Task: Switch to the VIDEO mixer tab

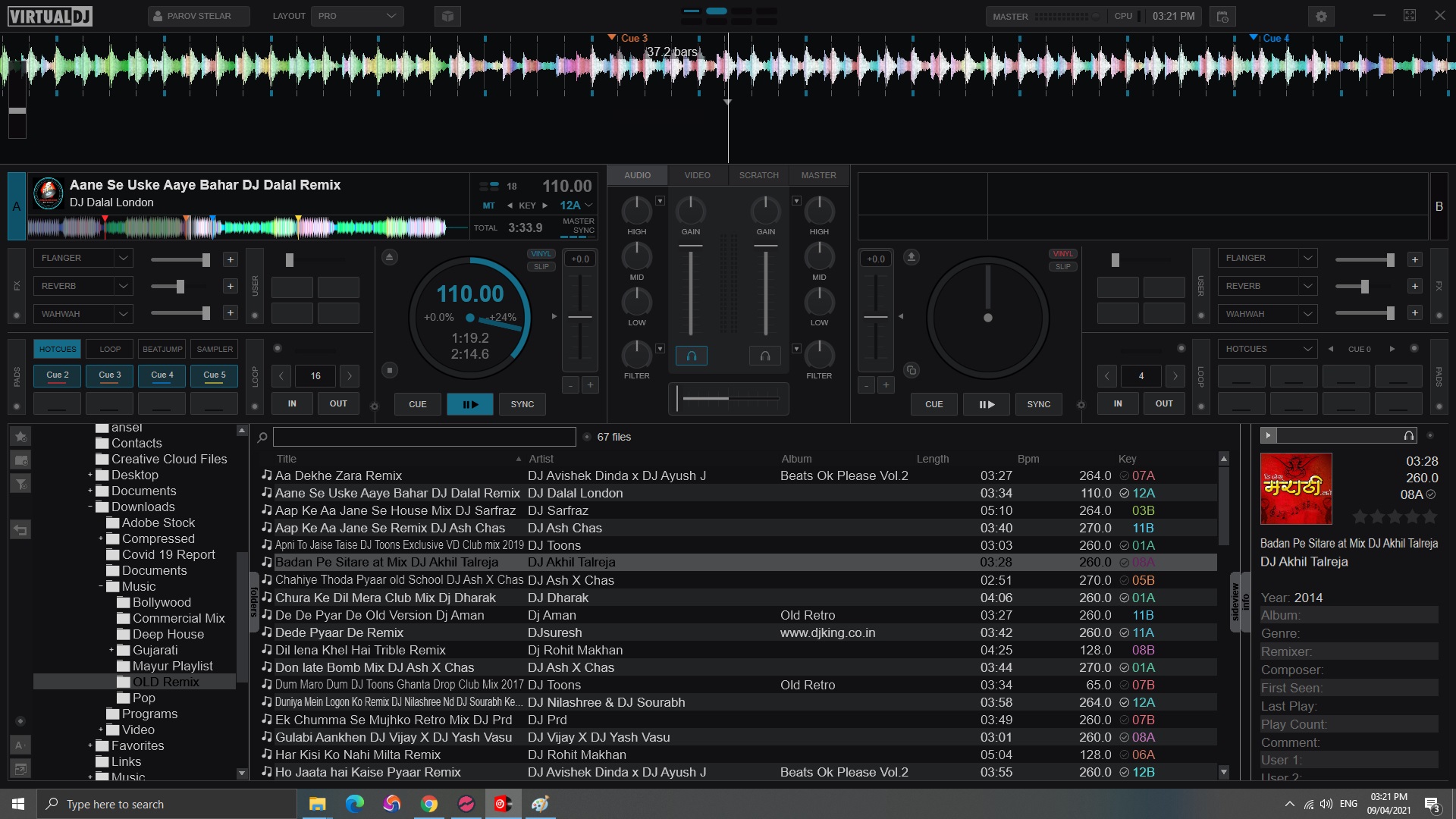Action: pos(697,175)
